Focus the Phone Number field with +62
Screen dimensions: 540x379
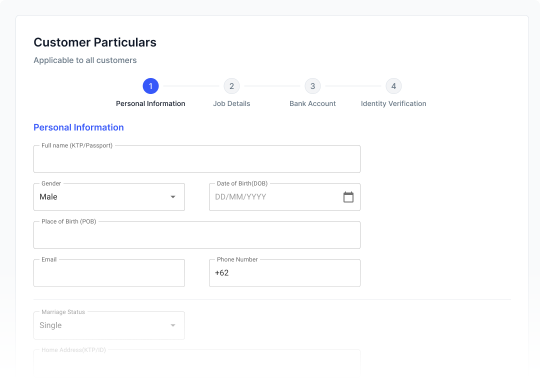point(285,273)
